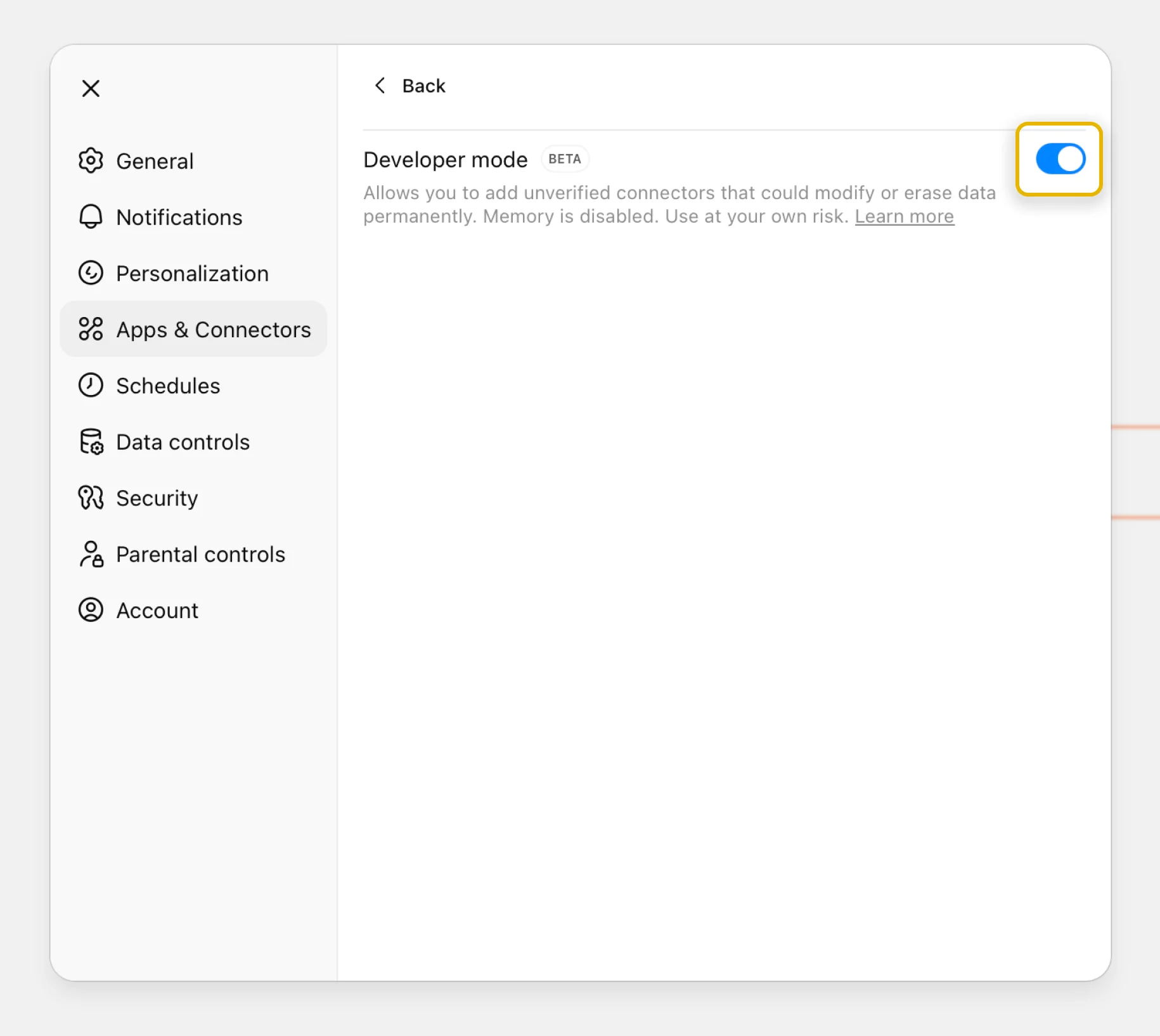Image resolution: width=1160 pixels, height=1036 pixels.
Task: Select the Security settings entry
Action: [157, 498]
